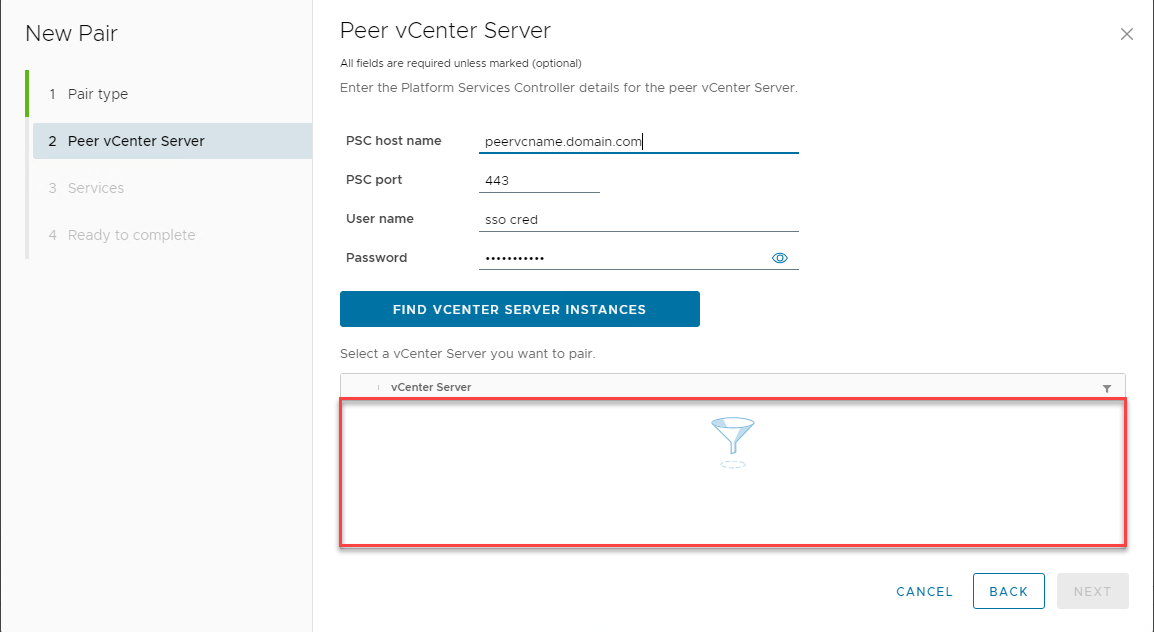
Task: Focus the User name field
Action: click(638, 219)
